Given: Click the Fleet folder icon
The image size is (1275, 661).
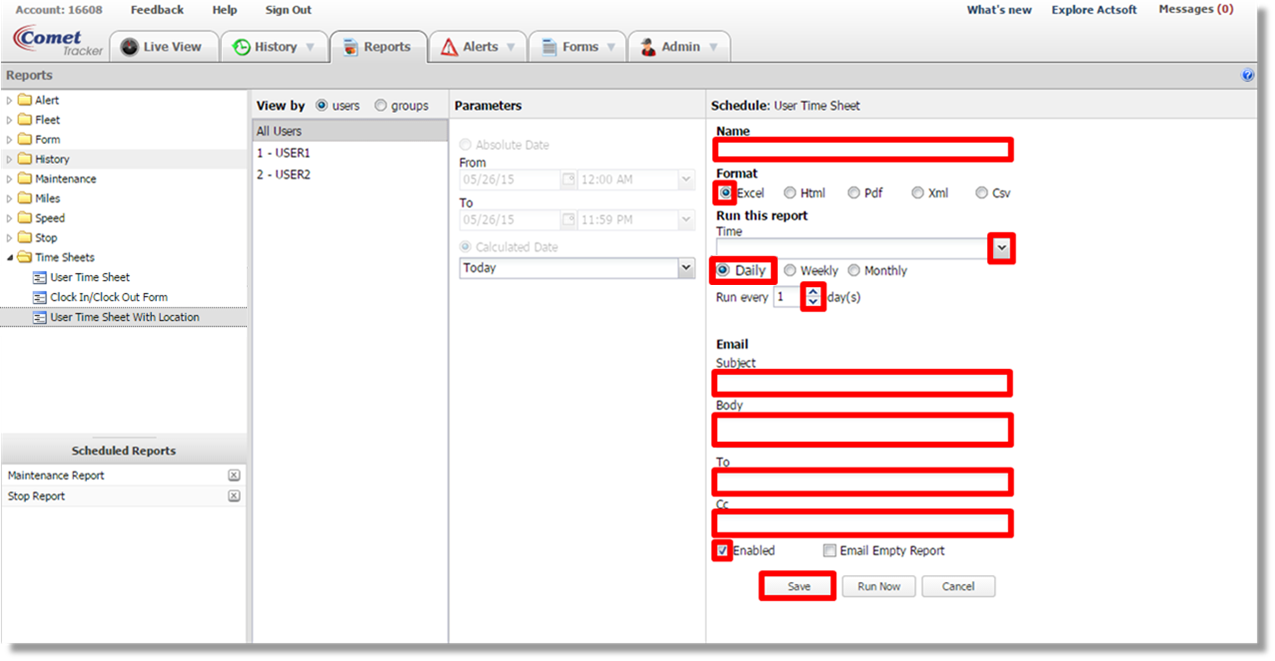Looking at the screenshot, I should coord(25,120).
